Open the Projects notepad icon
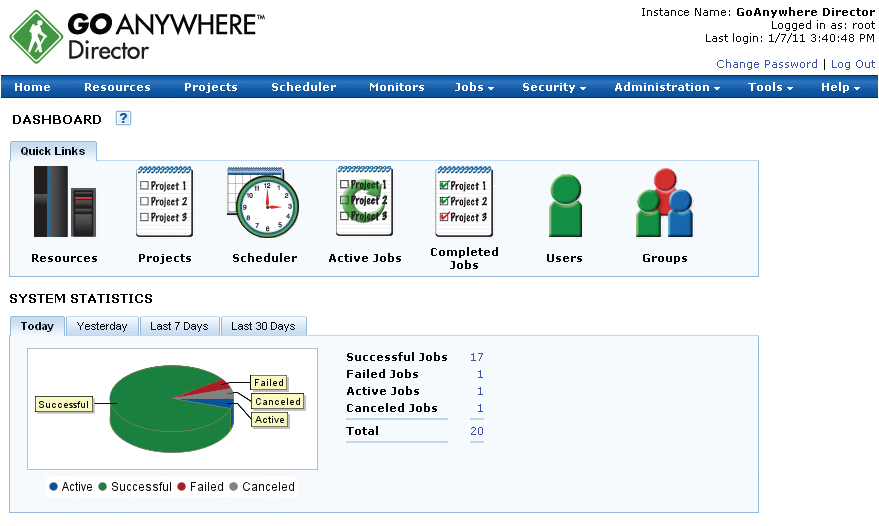The height and width of the screenshot is (526, 879). pyautogui.click(x=165, y=201)
